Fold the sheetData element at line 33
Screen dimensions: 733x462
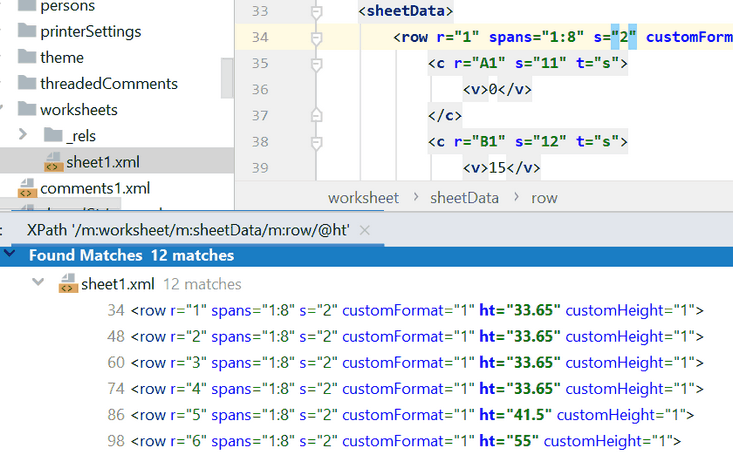317,13
